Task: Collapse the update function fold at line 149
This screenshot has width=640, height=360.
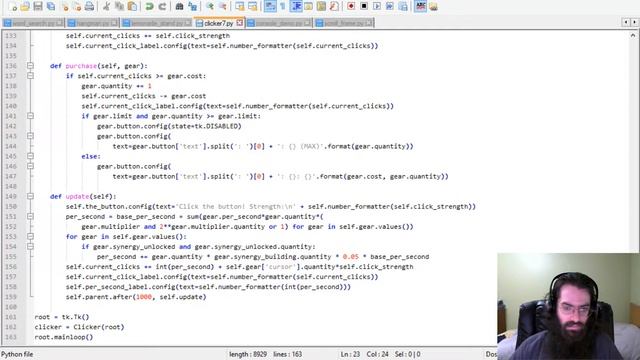Action: [30, 196]
